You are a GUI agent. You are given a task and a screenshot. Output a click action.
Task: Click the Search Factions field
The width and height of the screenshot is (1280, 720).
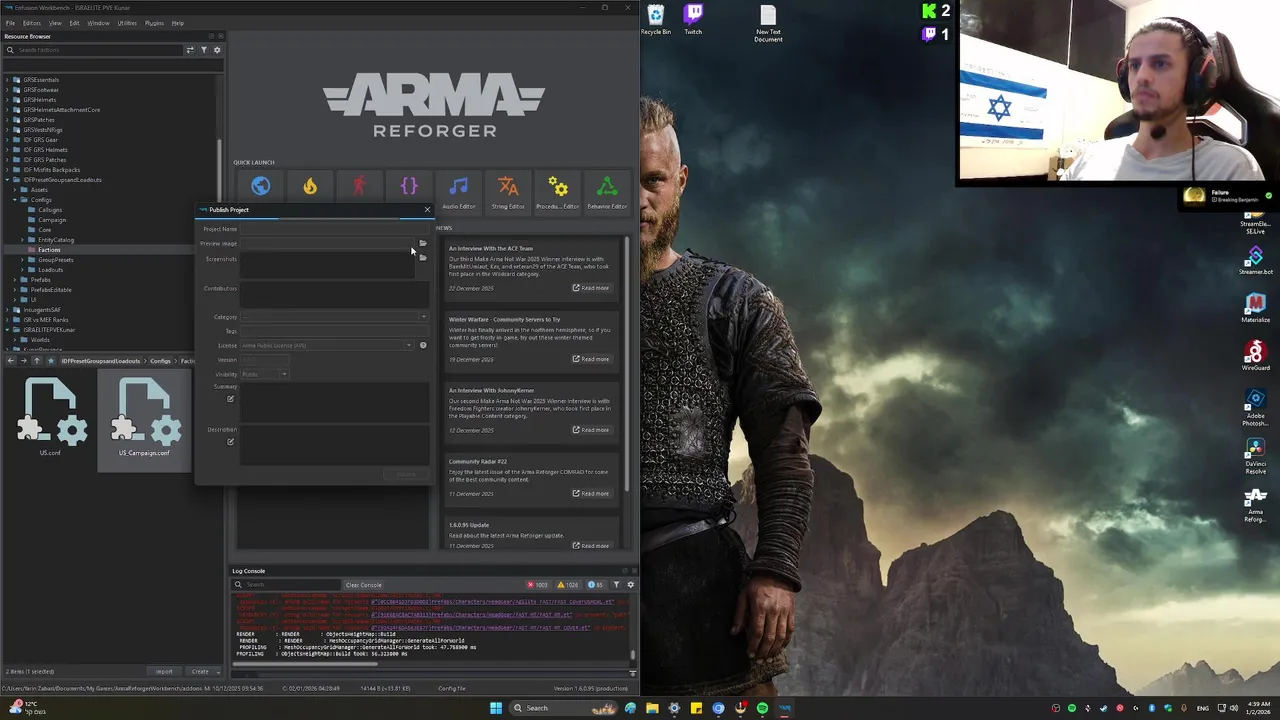(x=94, y=50)
